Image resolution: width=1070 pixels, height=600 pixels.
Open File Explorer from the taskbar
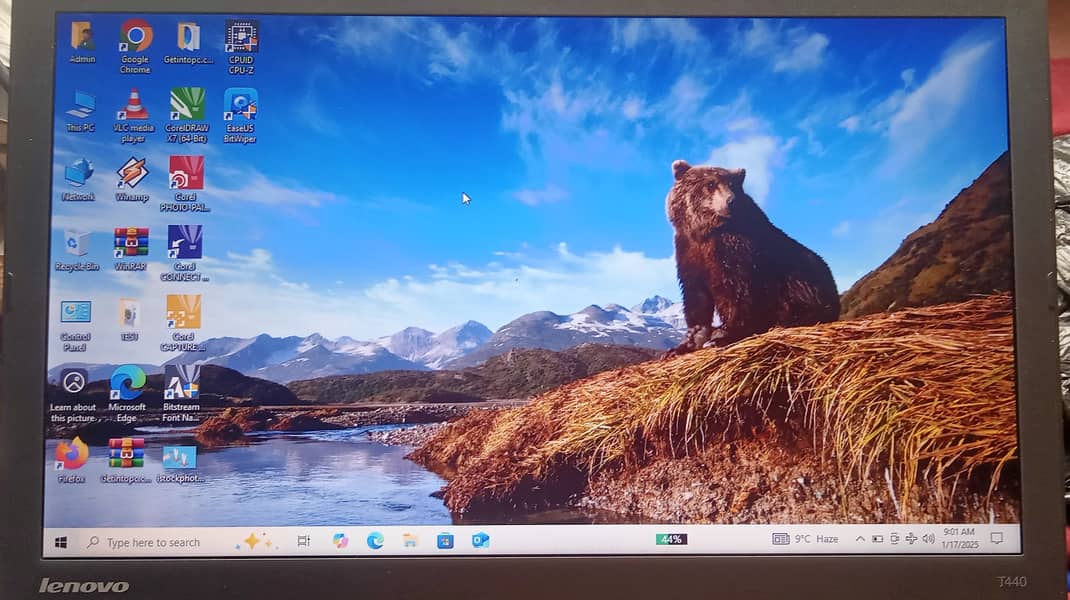[410, 541]
